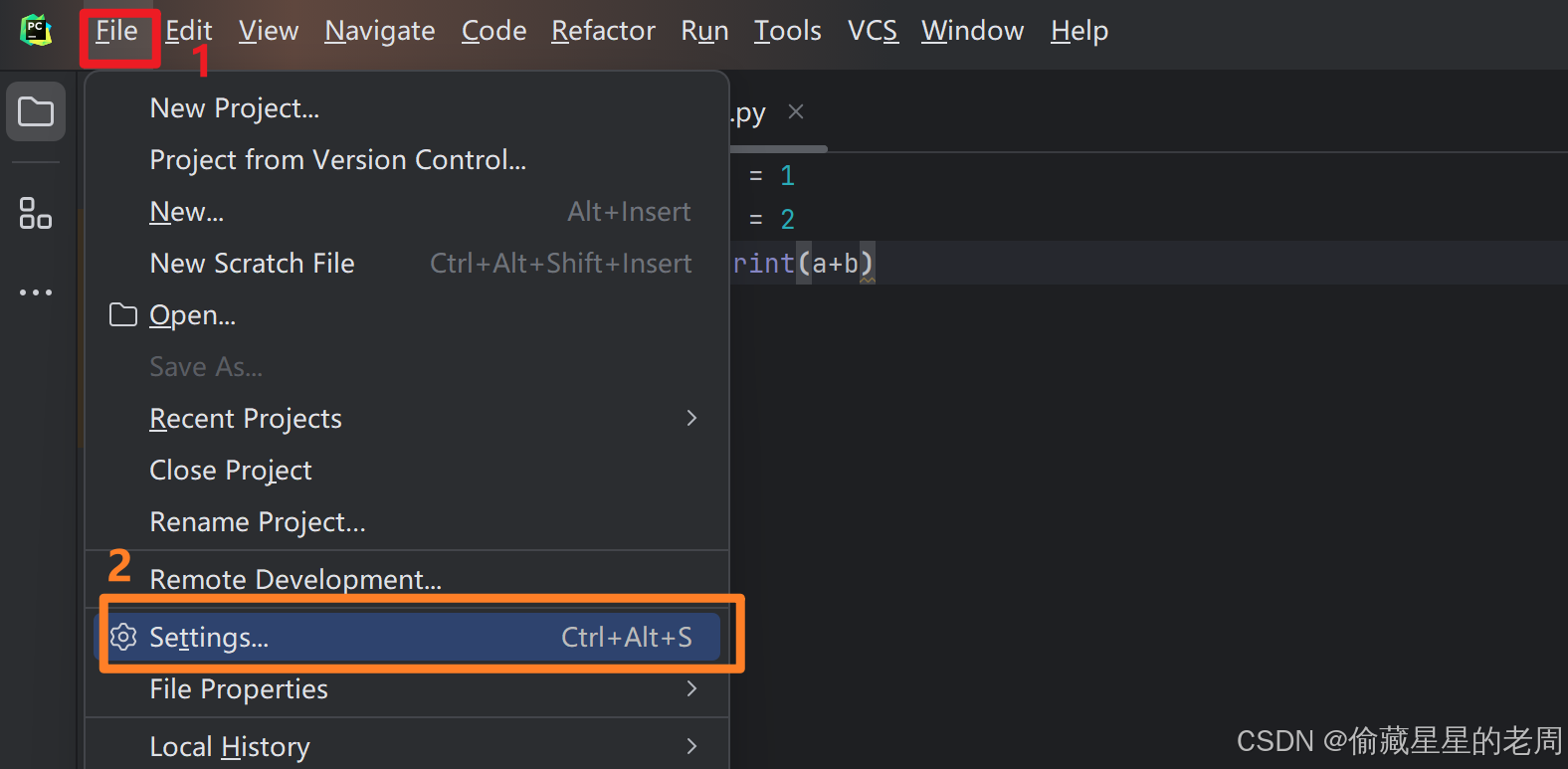Open the Structure tool window icon
1568x769 pixels.
36,213
